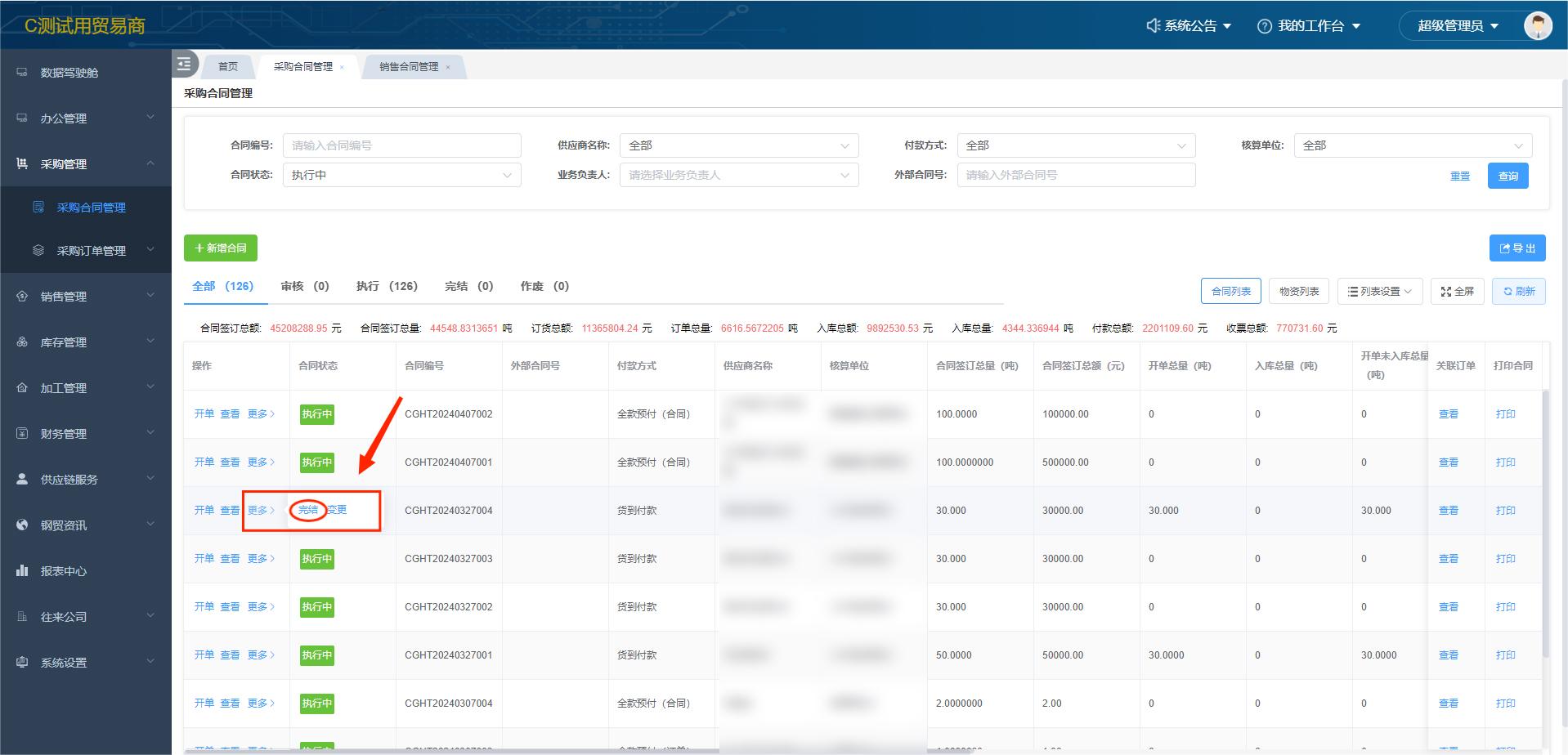Screen dimensions: 1568x755
Task: Click the 全屏 fullscreen button
Action: [x=1457, y=292]
